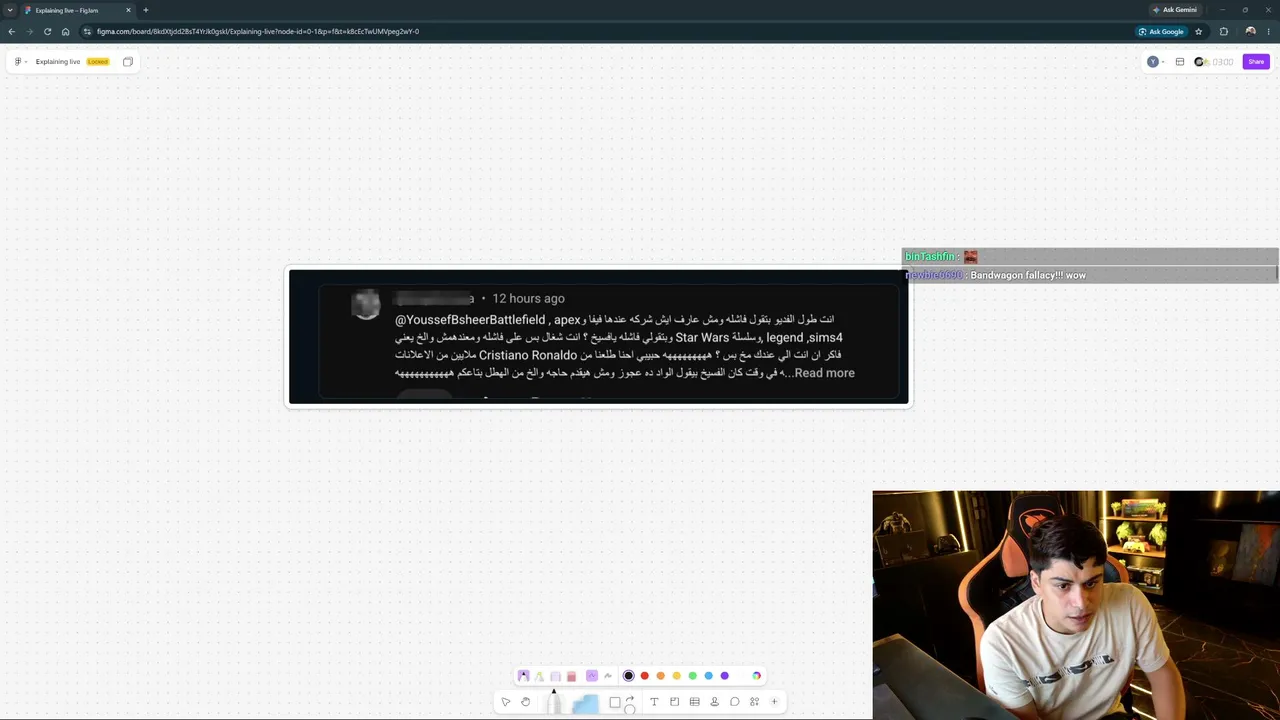The height and width of the screenshot is (720, 1280).
Task: Pick the black marker color
Action: (x=628, y=676)
